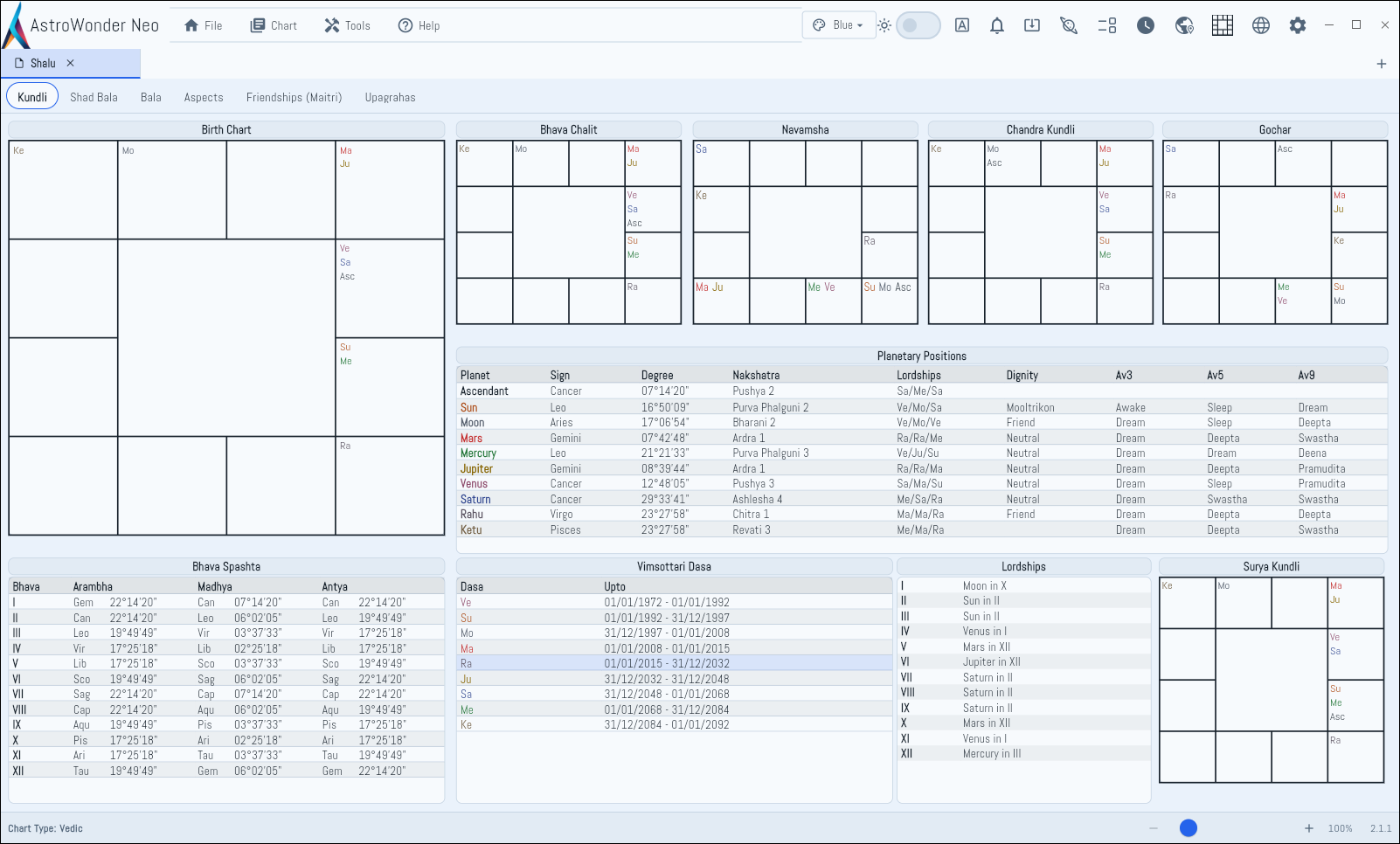Switch to the Aspects tab

[204, 97]
